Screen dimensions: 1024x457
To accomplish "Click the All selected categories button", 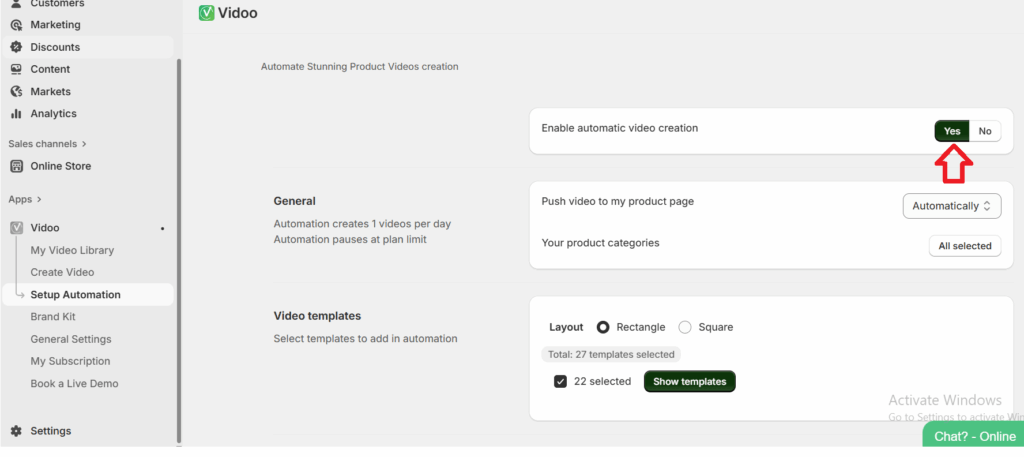I will click(965, 246).
